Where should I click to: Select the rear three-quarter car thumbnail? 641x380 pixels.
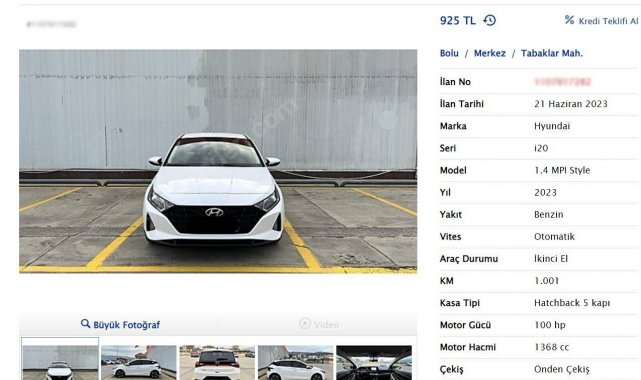(x=296, y=362)
